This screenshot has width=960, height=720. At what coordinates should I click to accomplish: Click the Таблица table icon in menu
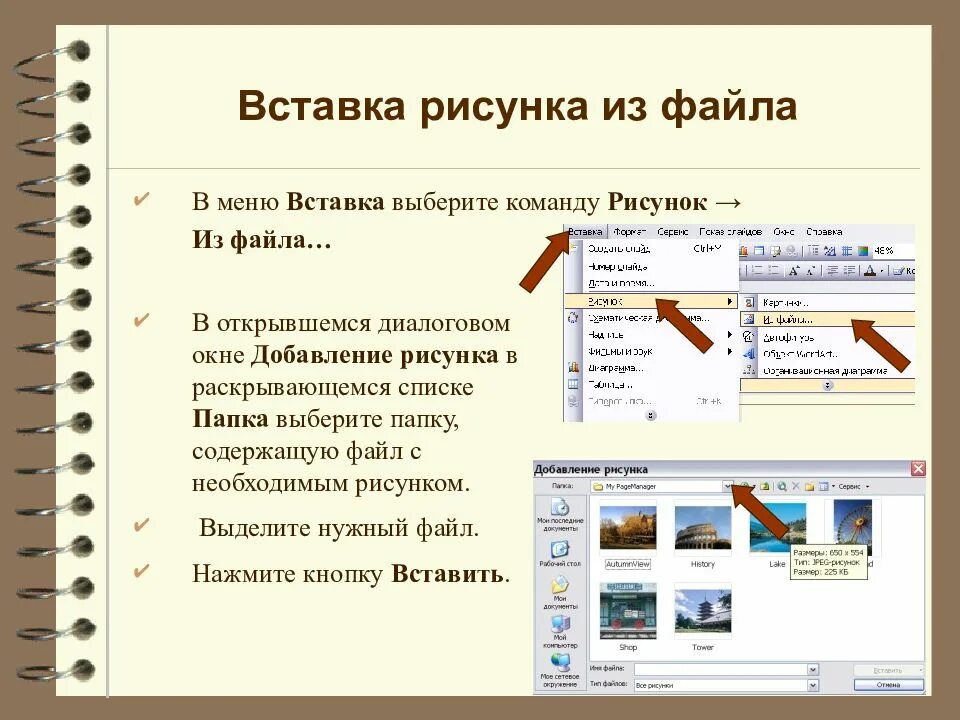[573, 384]
